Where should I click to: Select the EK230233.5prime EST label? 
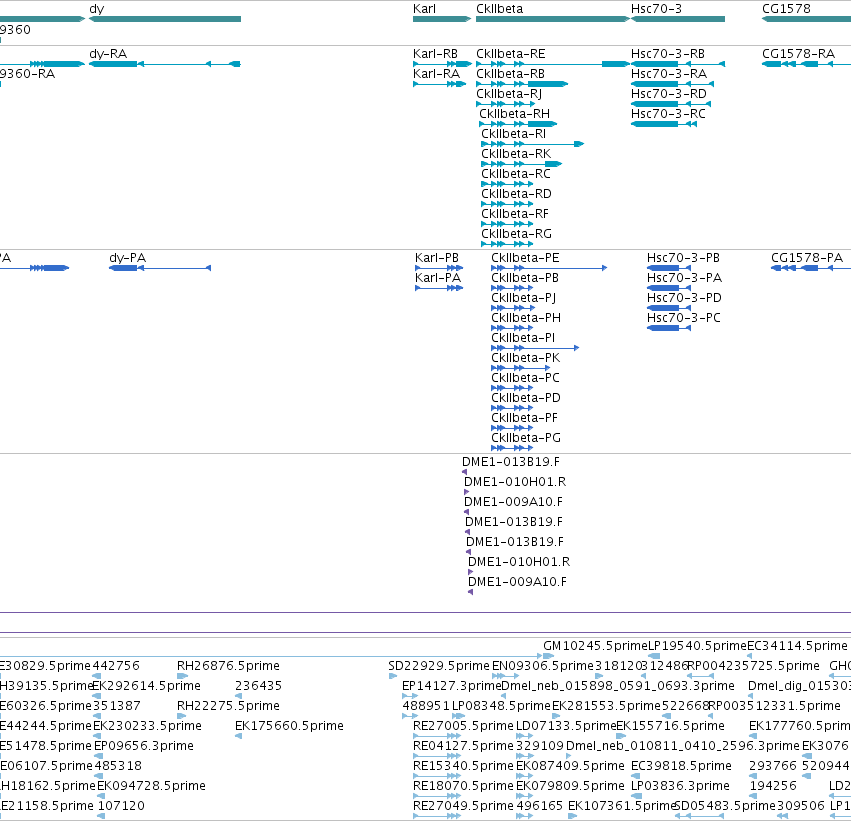click(x=147, y=726)
